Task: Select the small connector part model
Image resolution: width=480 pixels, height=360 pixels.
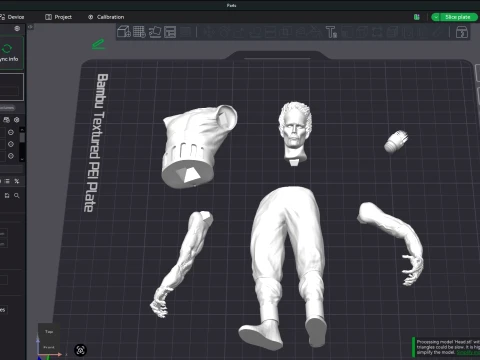Action: pos(396,141)
